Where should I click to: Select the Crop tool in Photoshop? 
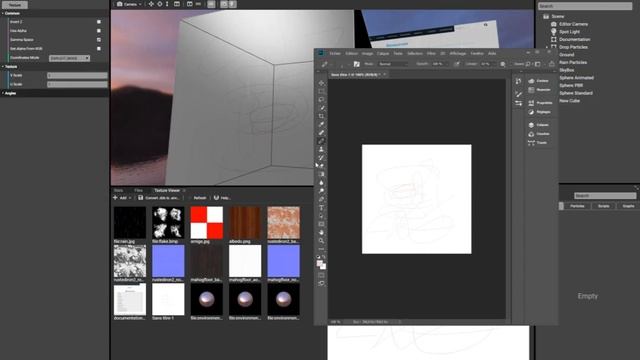point(322,116)
